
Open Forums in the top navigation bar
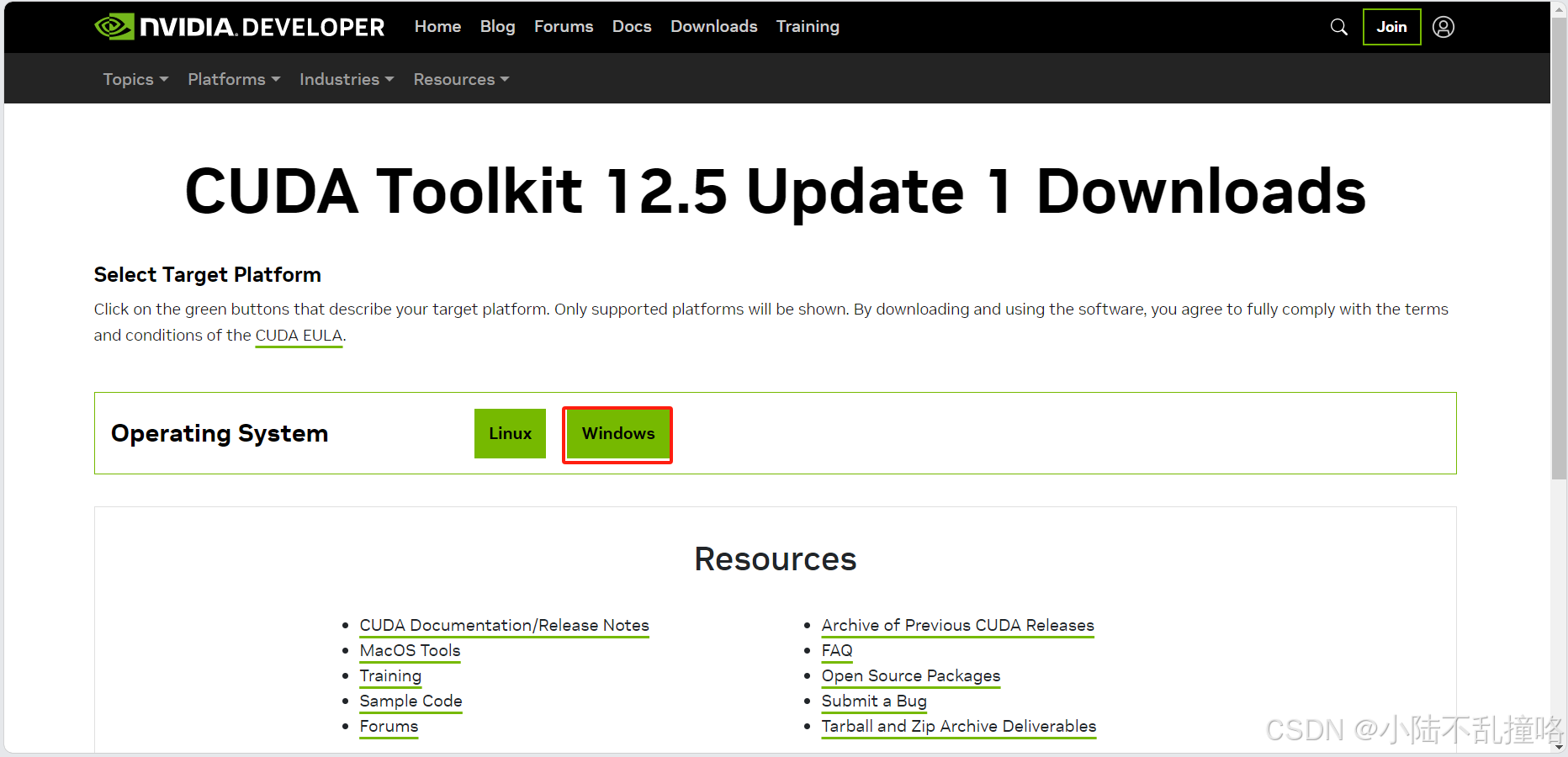click(x=564, y=27)
